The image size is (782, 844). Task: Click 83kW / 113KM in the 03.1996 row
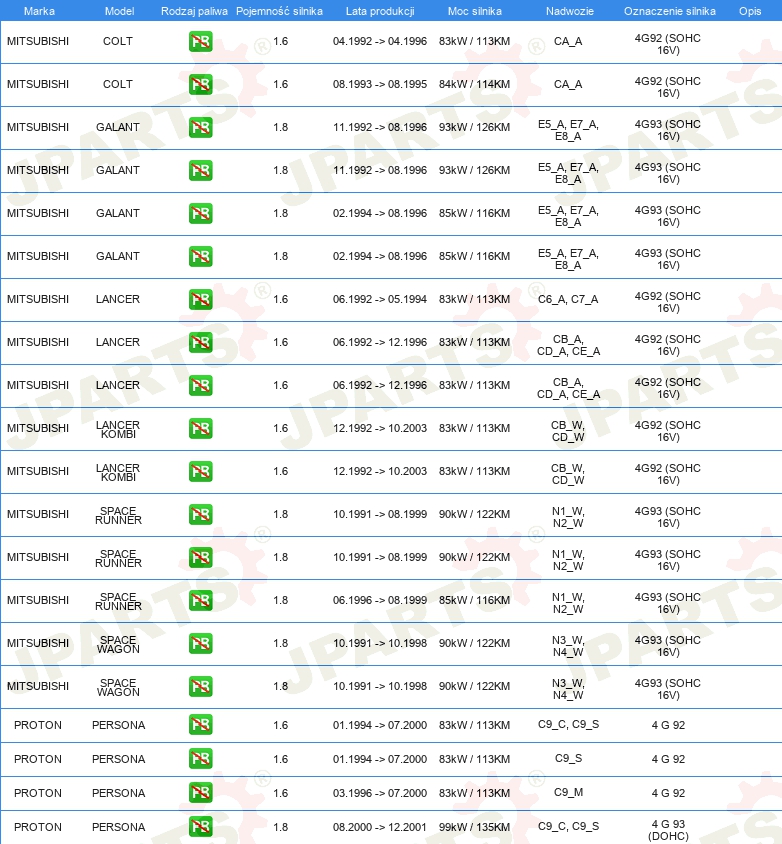474,793
